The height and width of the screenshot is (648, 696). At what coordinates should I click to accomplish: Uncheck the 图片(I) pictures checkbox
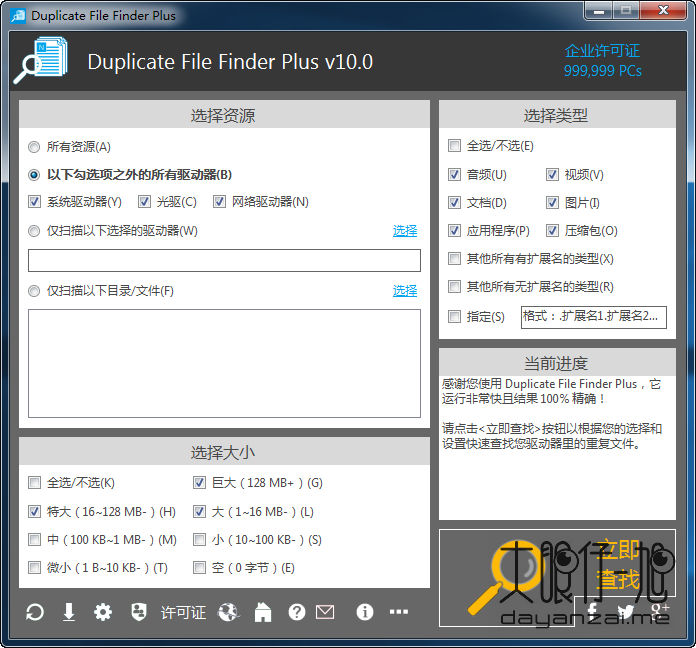coord(552,203)
